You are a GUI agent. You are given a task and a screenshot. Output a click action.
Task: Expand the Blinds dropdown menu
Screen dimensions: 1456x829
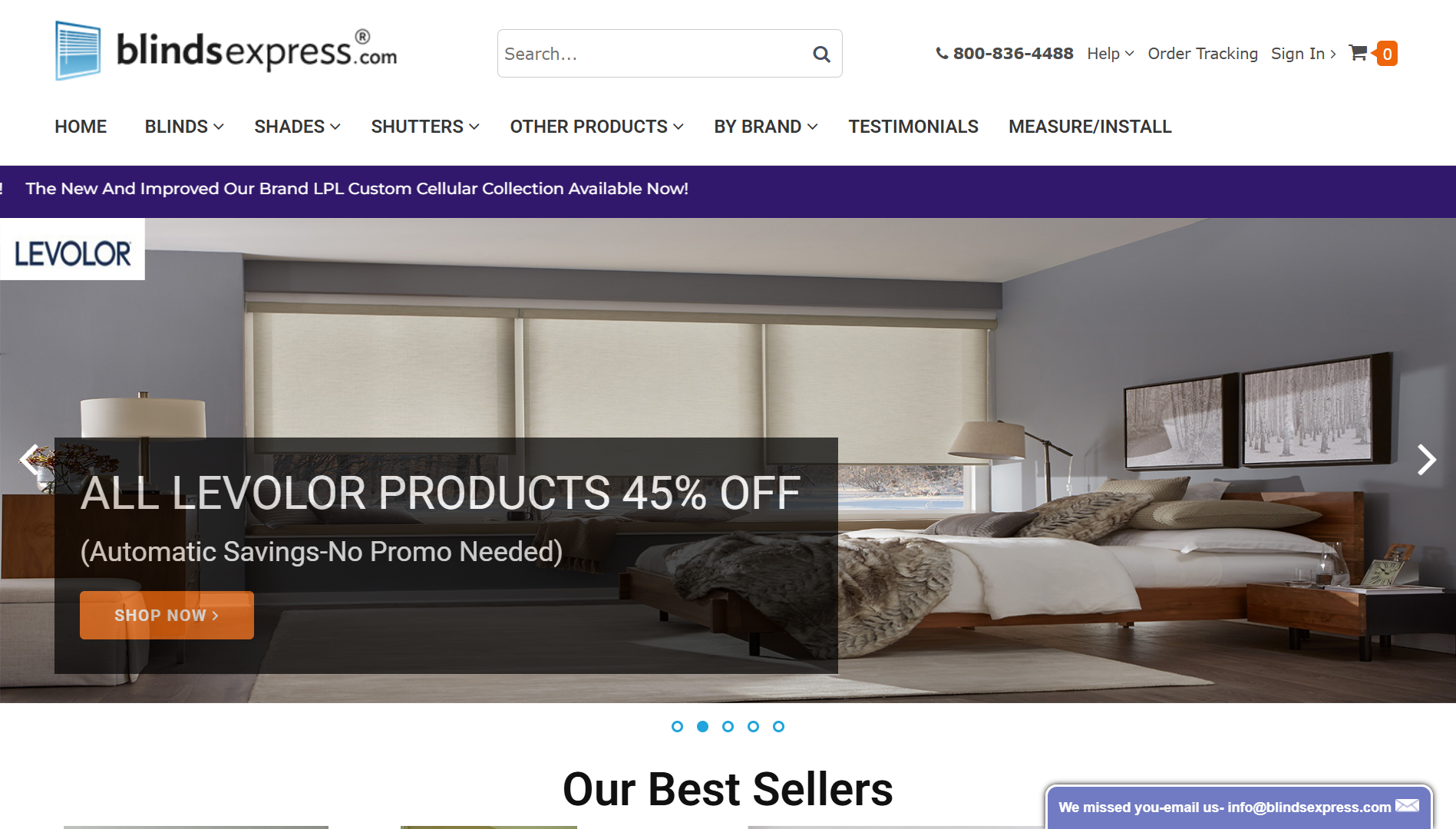click(x=184, y=127)
